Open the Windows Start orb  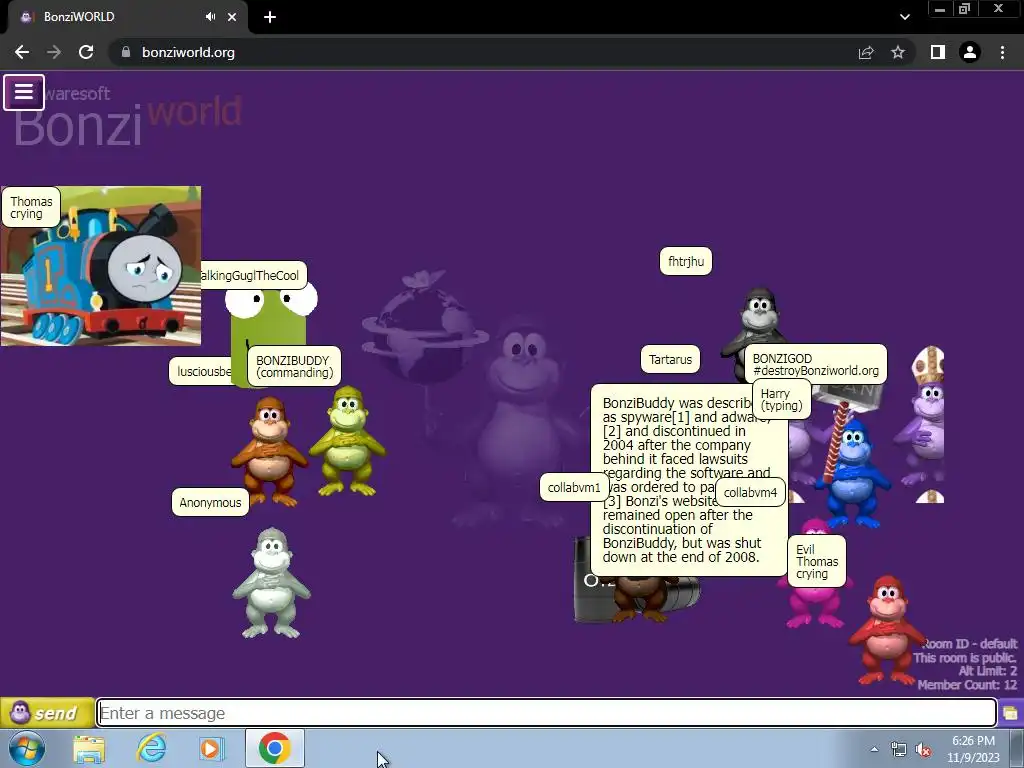26,748
